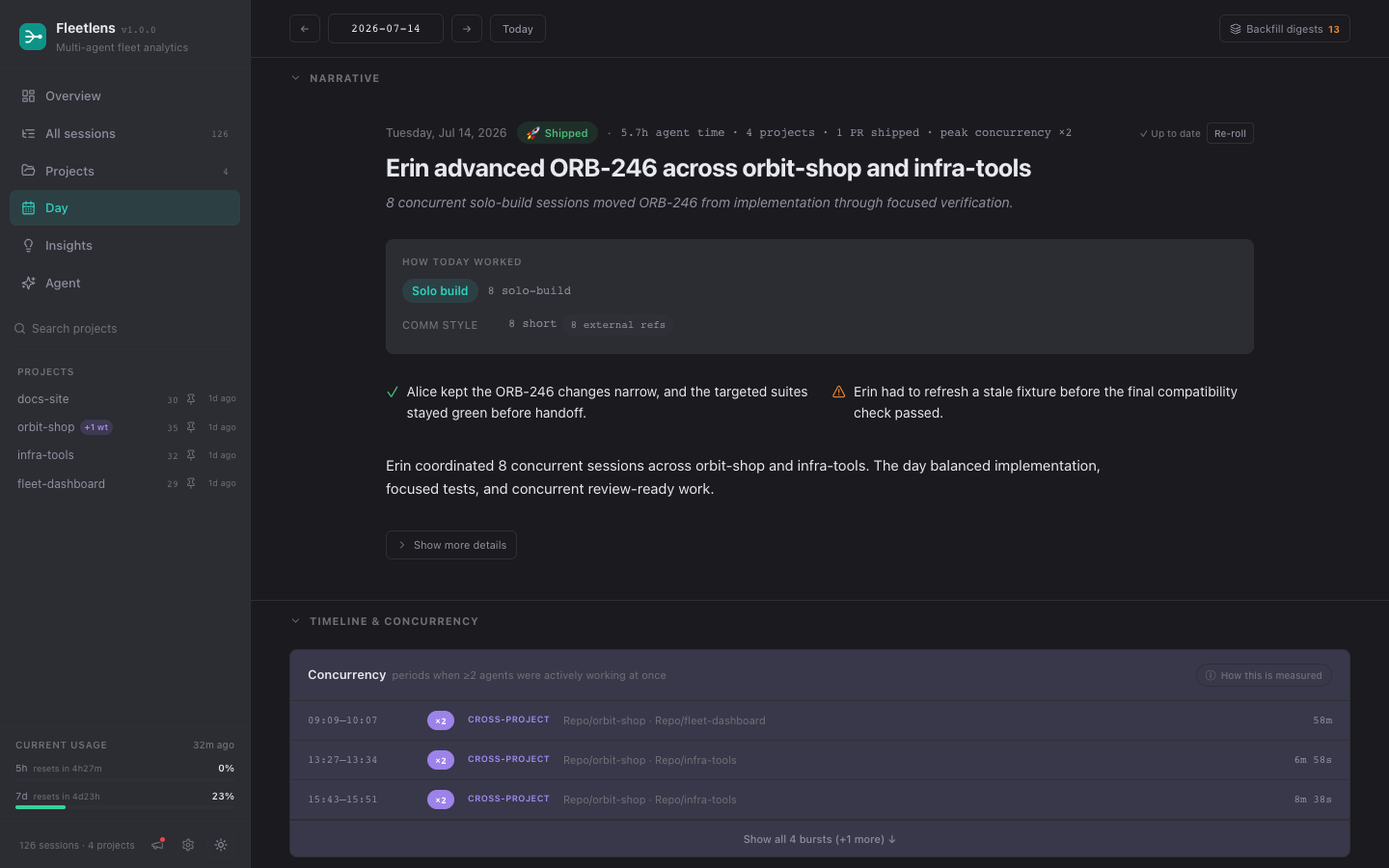Go to the previous day arrow
Viewport: 1389px width, 868px height.
(x=305, y=29)
